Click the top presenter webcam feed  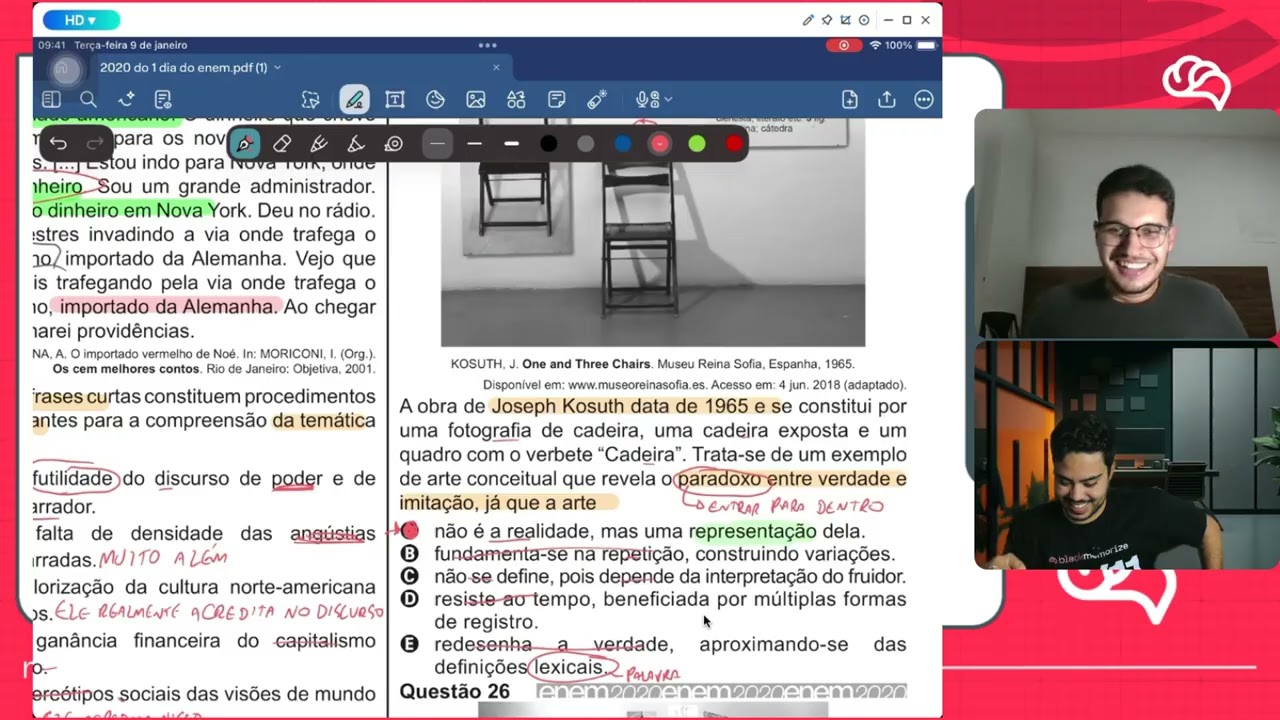pyautogui.click(x=1127, y=224)
